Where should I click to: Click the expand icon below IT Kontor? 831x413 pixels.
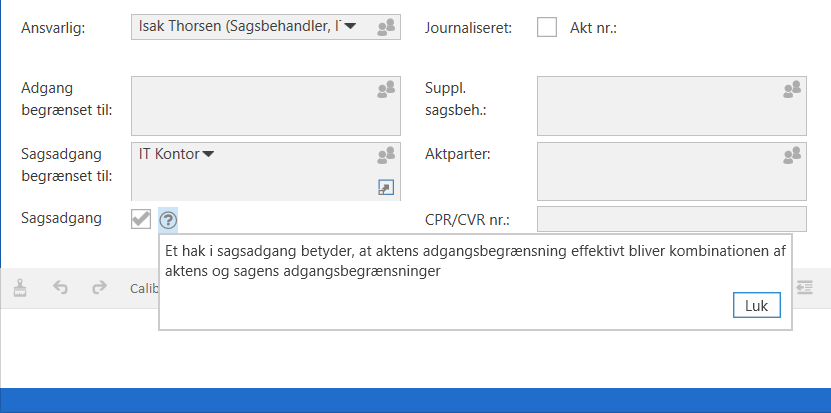pyautogui.click(x=386, y=187)
